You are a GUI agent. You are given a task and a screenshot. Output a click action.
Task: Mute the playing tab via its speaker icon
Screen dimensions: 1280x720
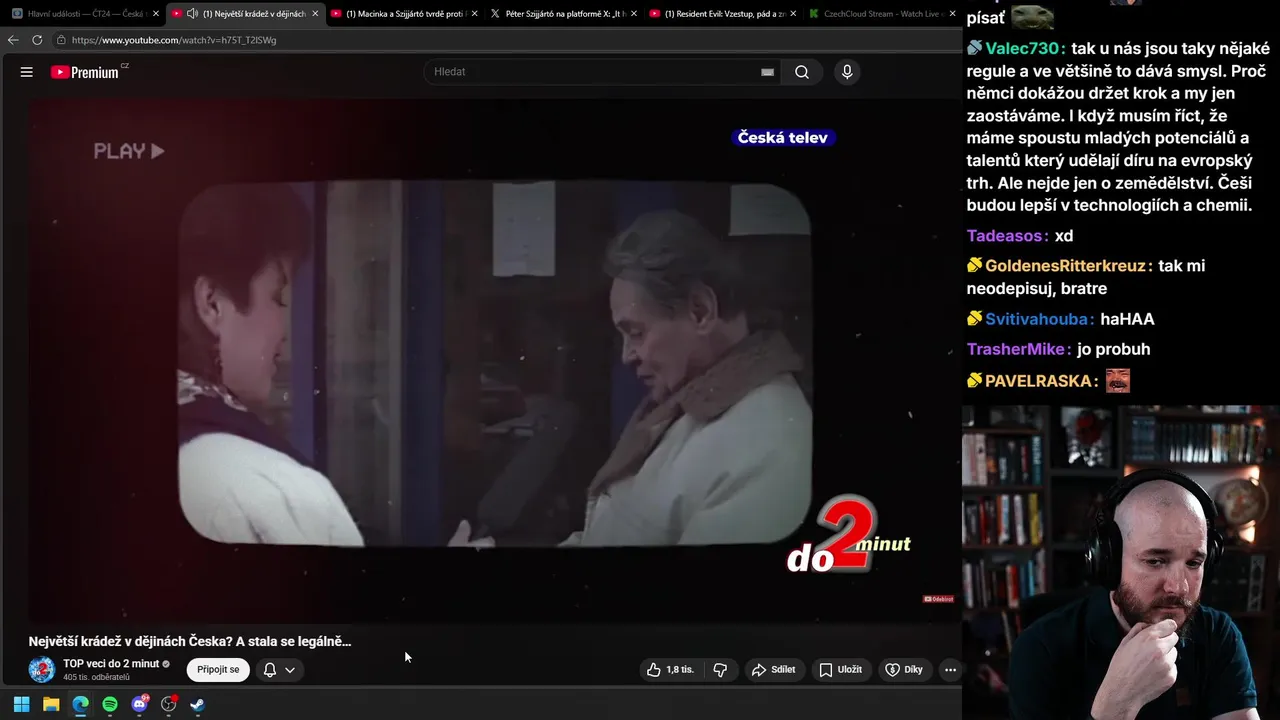[192, 14]
